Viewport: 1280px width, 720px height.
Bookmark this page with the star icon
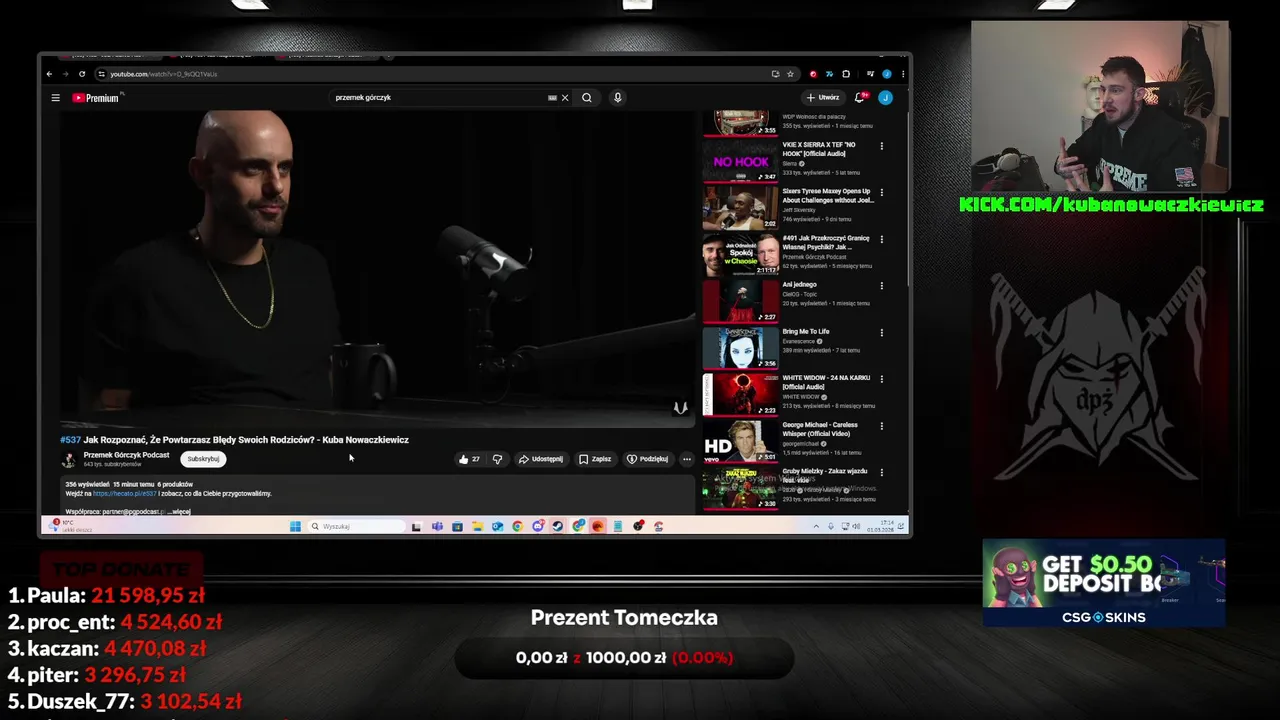pos(790,74)
